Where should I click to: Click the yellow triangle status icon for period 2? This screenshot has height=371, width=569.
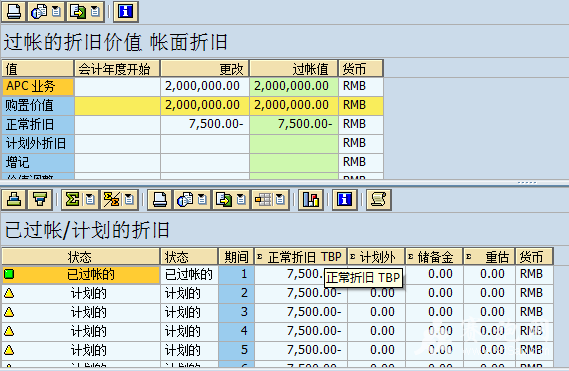coord(9,293)
